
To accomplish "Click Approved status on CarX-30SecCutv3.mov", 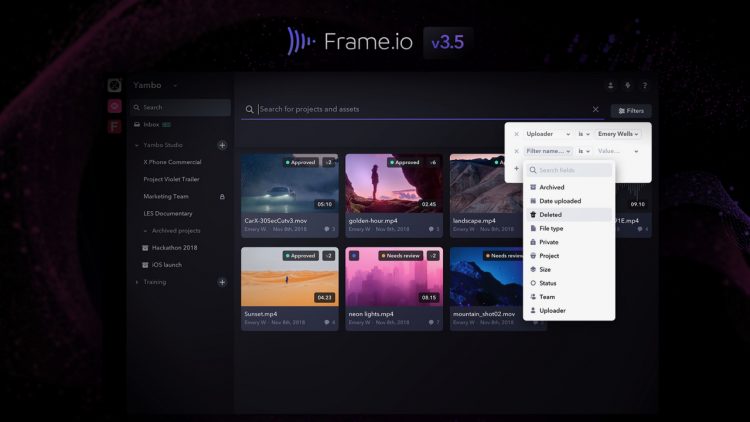I will [300, 163].
